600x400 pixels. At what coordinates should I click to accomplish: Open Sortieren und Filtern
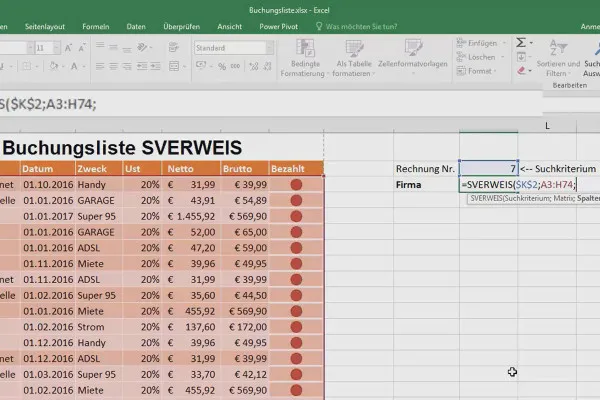[558, 58]
